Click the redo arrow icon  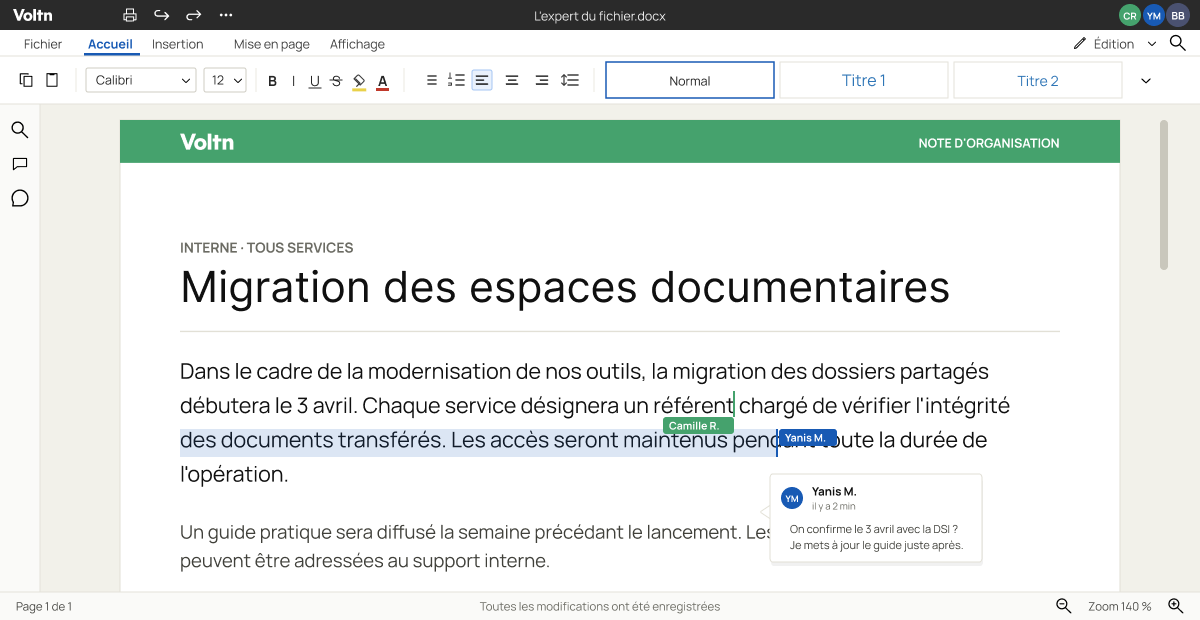pos(194,15)
